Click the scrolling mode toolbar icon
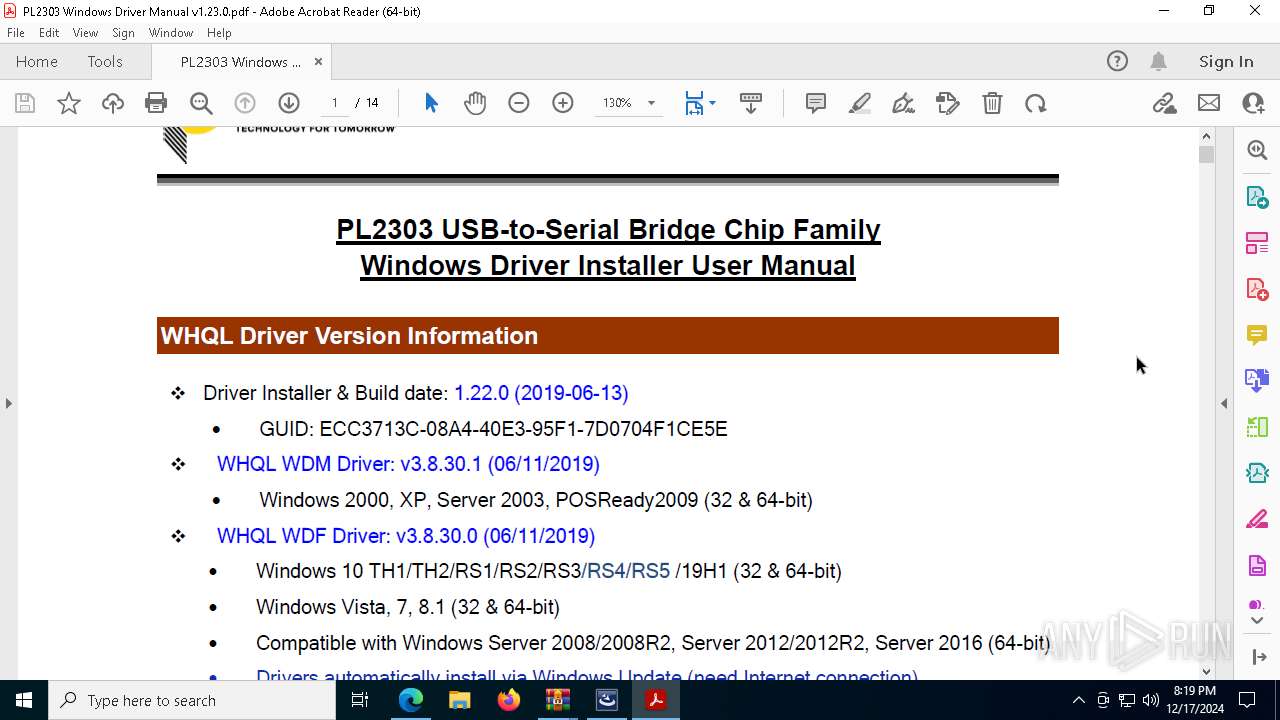The height and width of the screenshot is (720, 1280). pyautogui.click(x=751, y=103)
